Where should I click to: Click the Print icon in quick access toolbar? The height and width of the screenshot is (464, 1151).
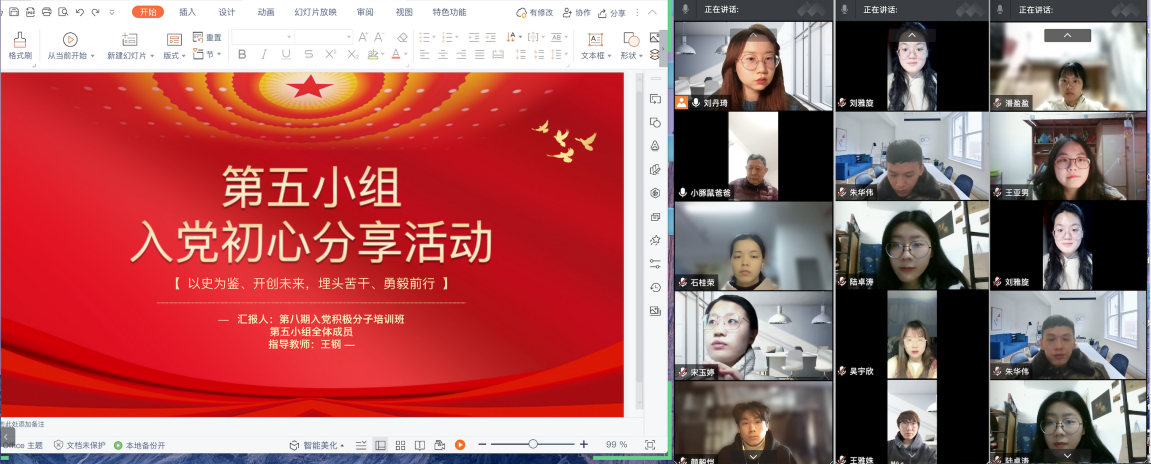47,12
